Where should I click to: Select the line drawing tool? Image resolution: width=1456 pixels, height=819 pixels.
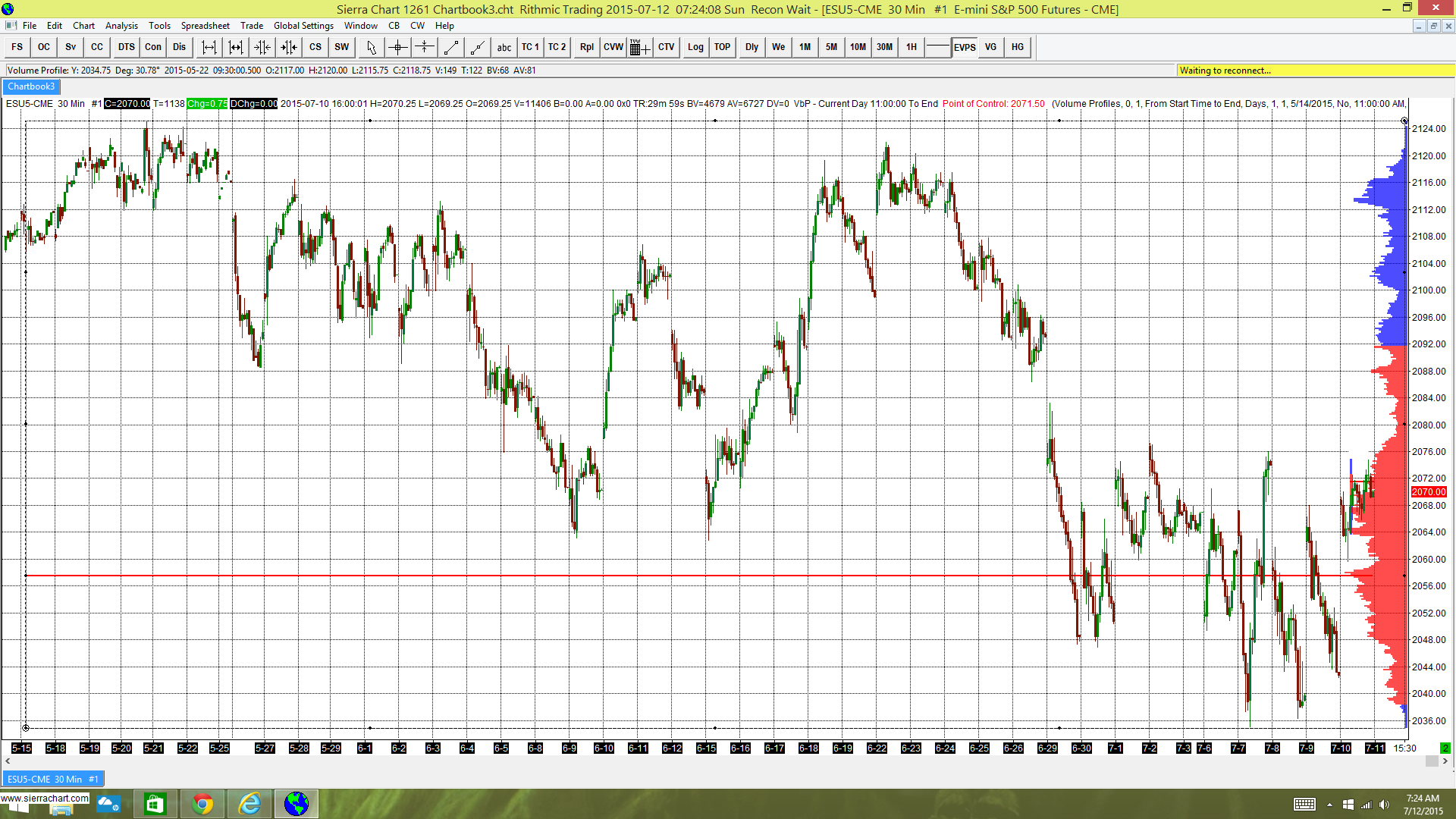(451, 47)
